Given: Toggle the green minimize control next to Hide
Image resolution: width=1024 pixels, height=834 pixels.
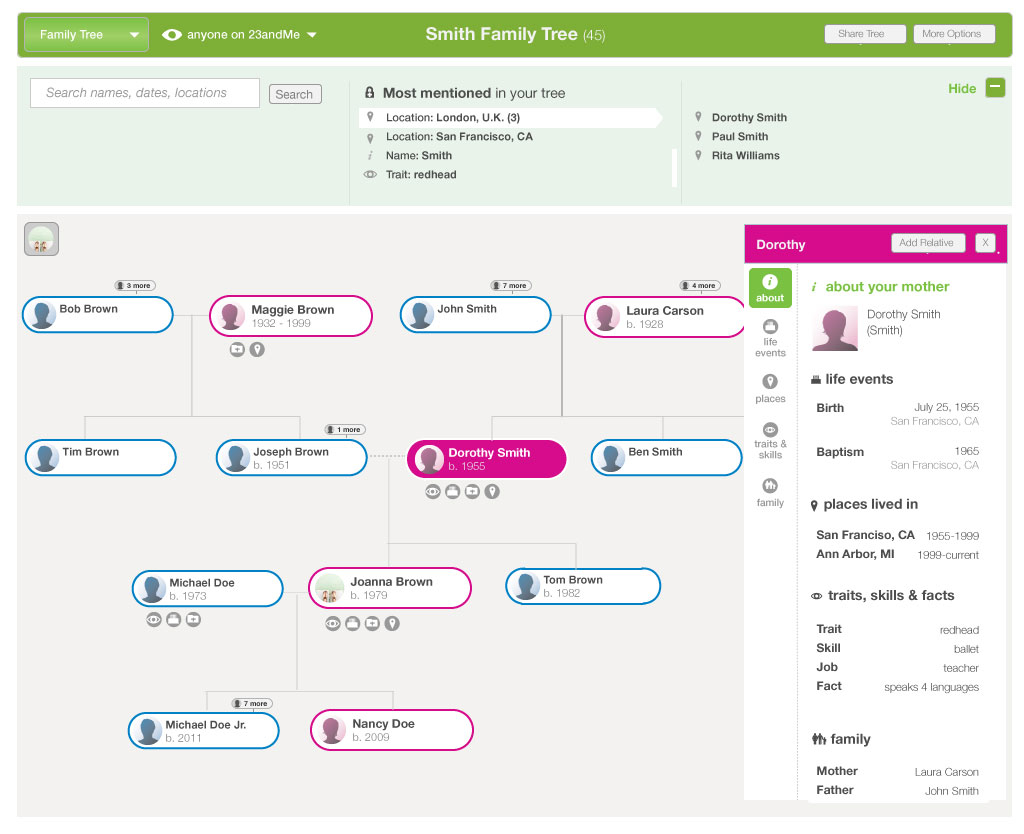Looking at the screenshot, I should click(995, 88).
